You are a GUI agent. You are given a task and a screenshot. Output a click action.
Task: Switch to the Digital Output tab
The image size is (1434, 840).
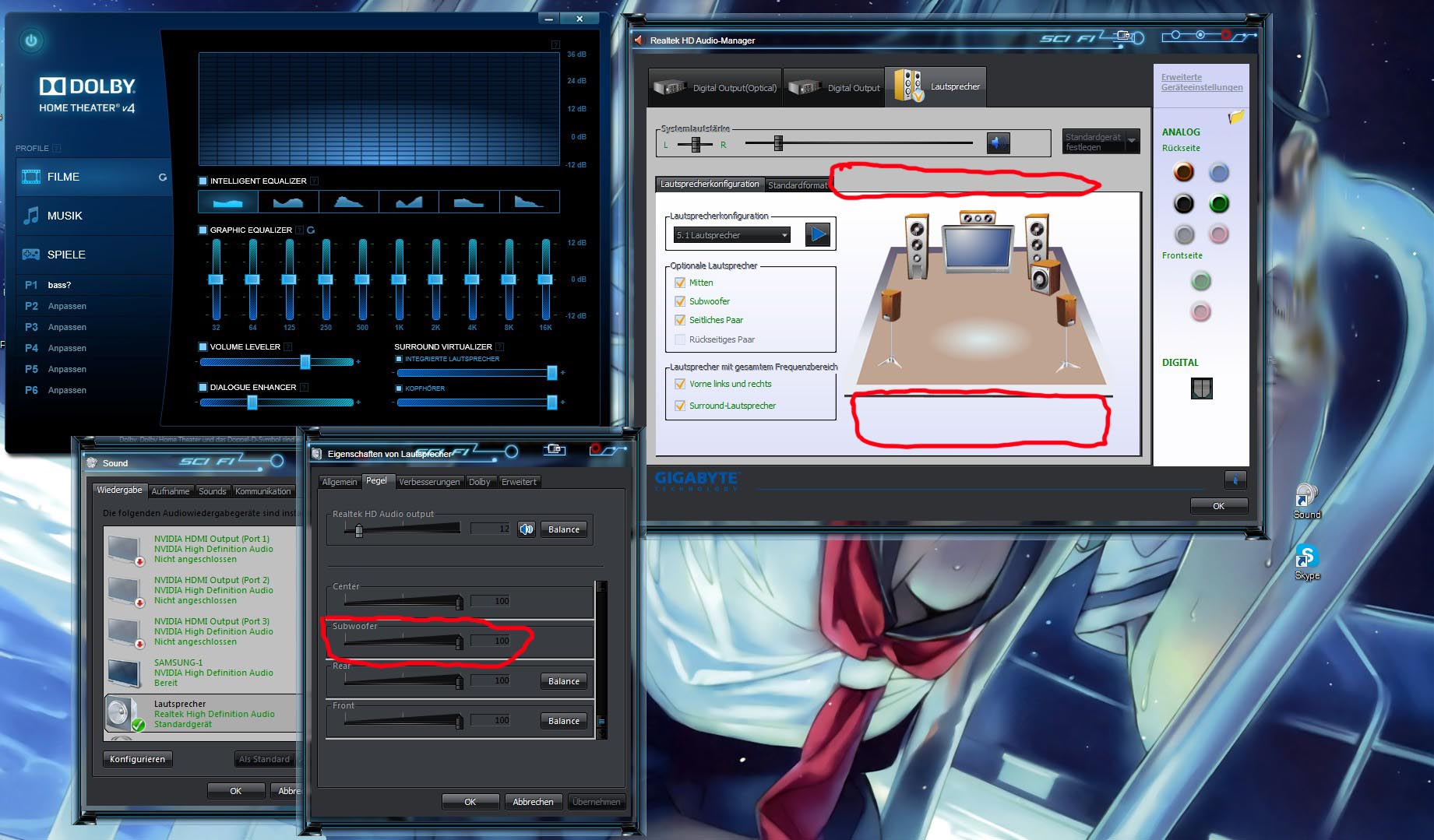coord(833,88)
